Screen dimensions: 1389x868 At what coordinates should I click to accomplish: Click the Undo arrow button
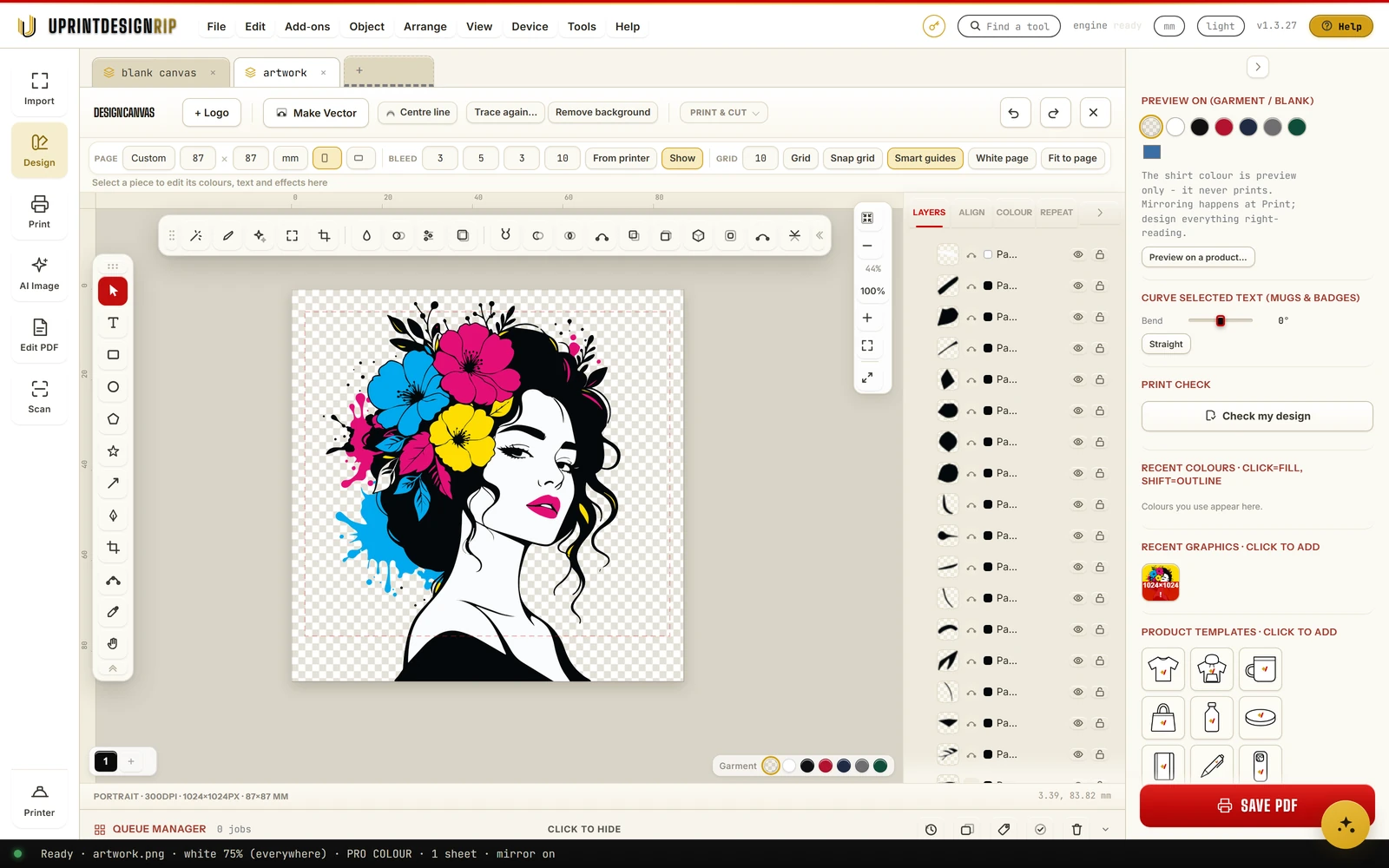click(x=1014, y=113)
